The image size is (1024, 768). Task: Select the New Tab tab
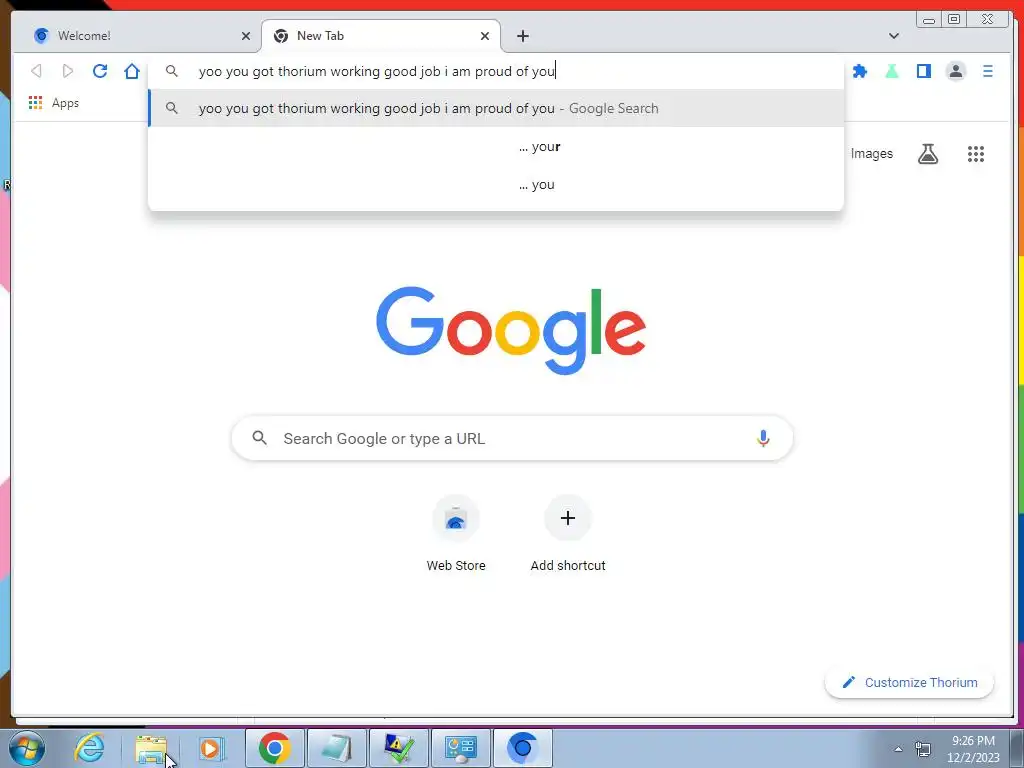381,36
